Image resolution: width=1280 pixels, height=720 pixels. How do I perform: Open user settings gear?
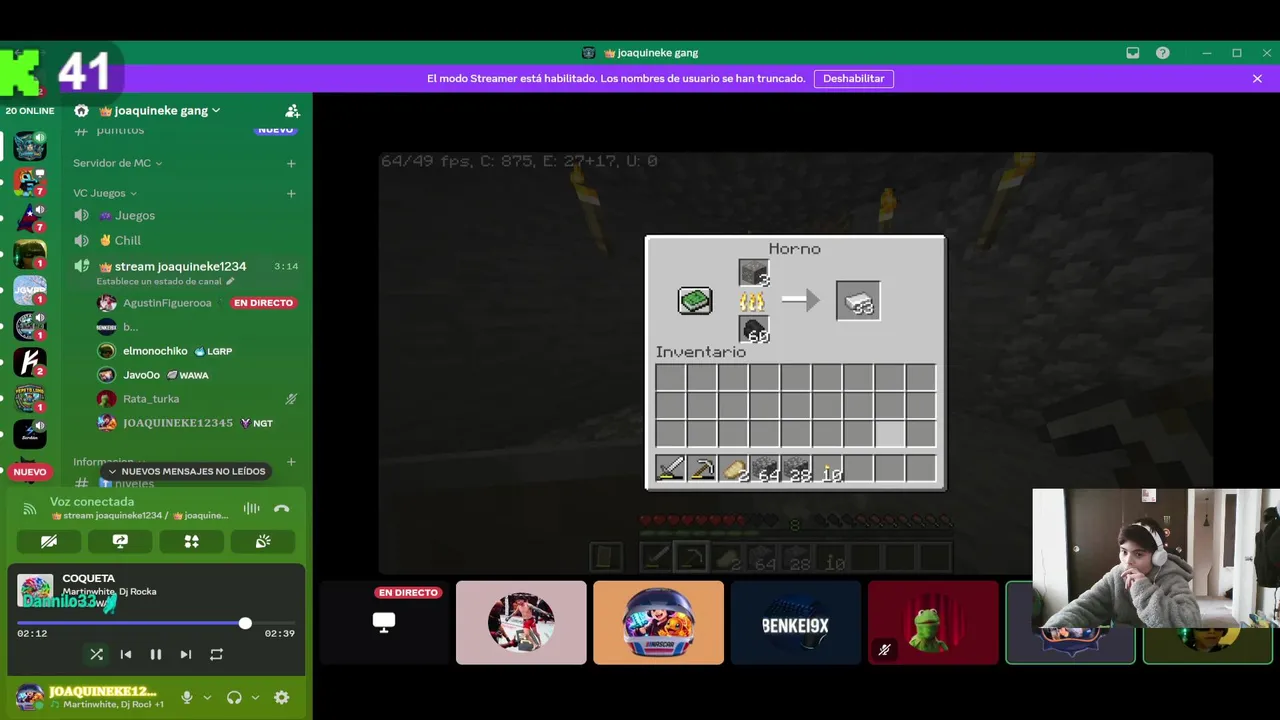click(282, 697)
